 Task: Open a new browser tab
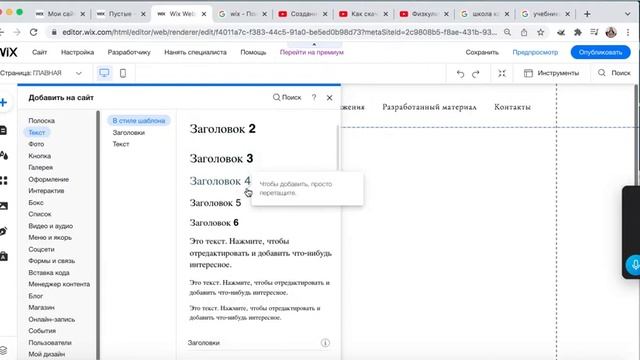coord(587,14)
